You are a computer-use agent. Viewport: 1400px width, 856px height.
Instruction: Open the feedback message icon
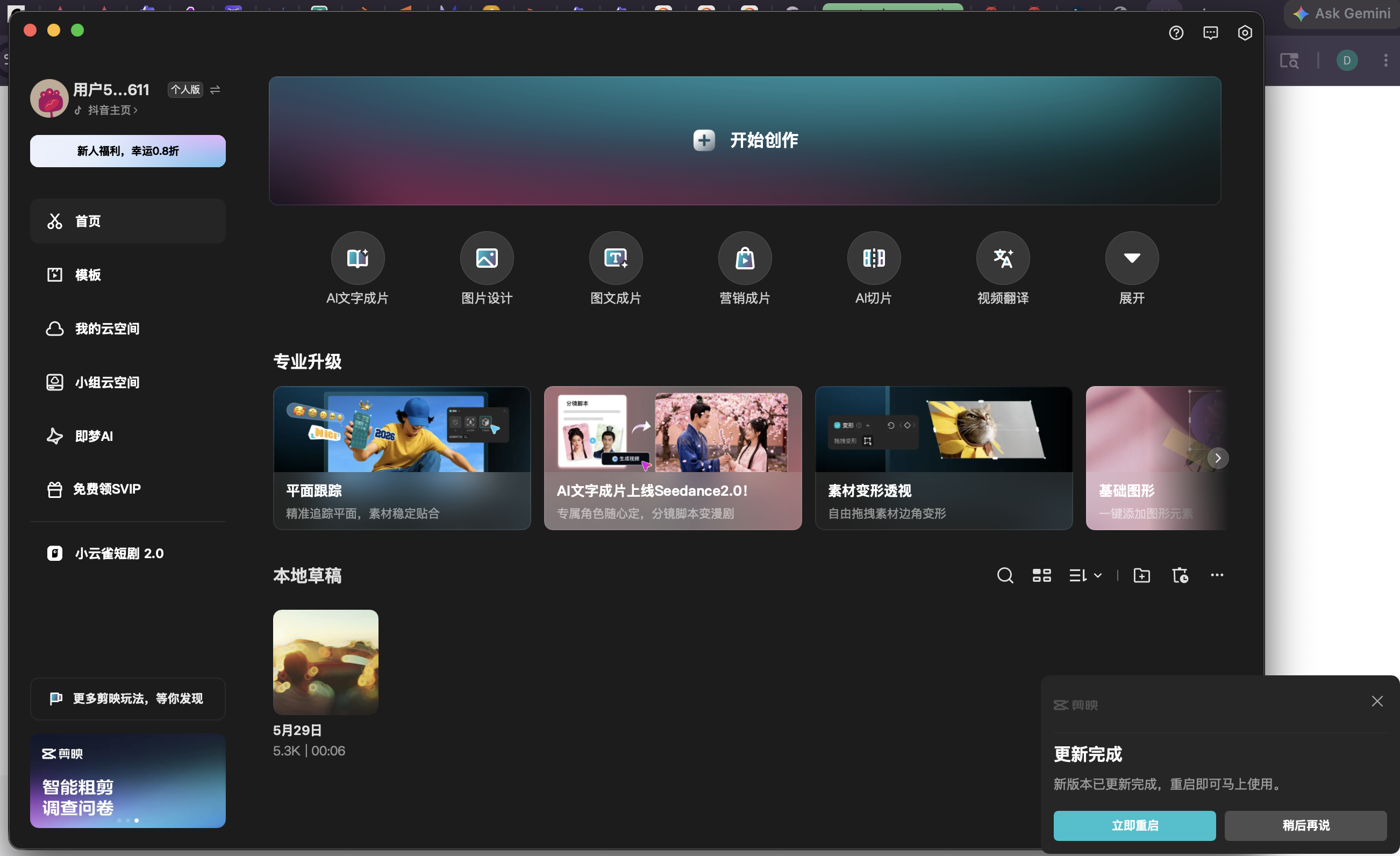1210,33
